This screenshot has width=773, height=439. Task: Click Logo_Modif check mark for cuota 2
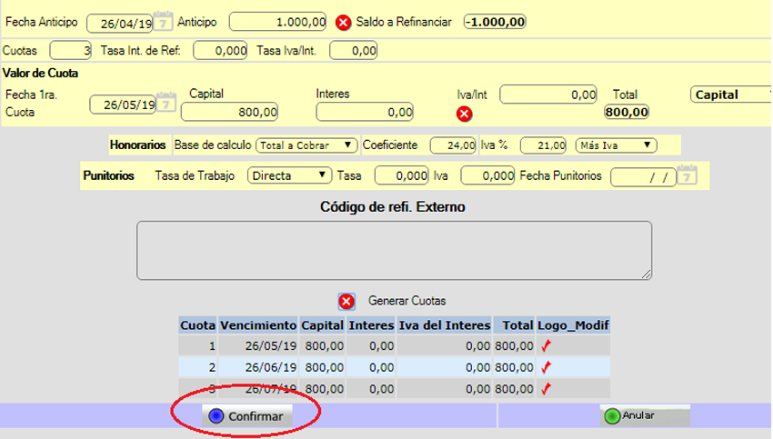[x=546, y=367]
